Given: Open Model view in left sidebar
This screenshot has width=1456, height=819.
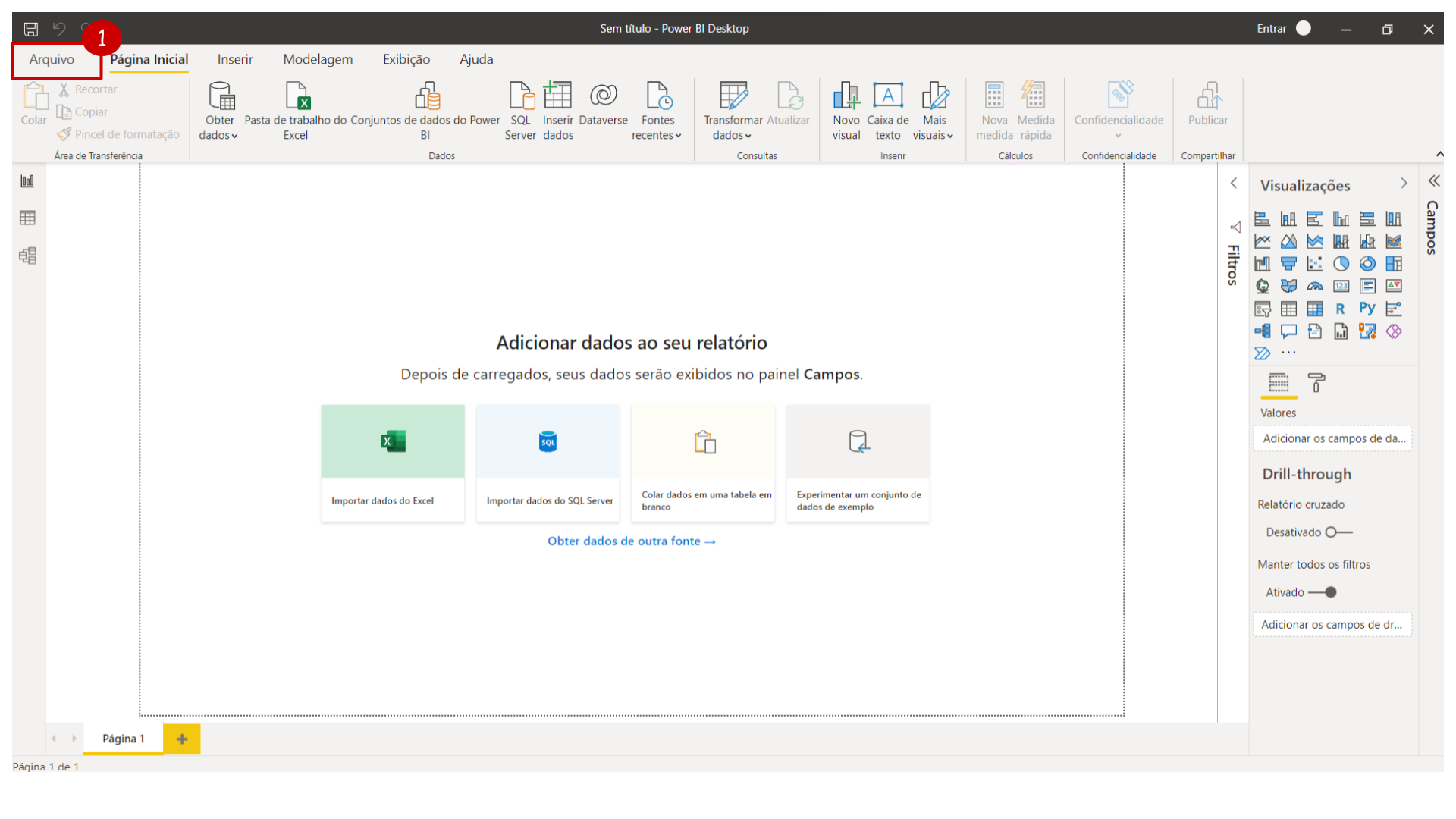Looking at the screenshot, I should tap(28, 256).
